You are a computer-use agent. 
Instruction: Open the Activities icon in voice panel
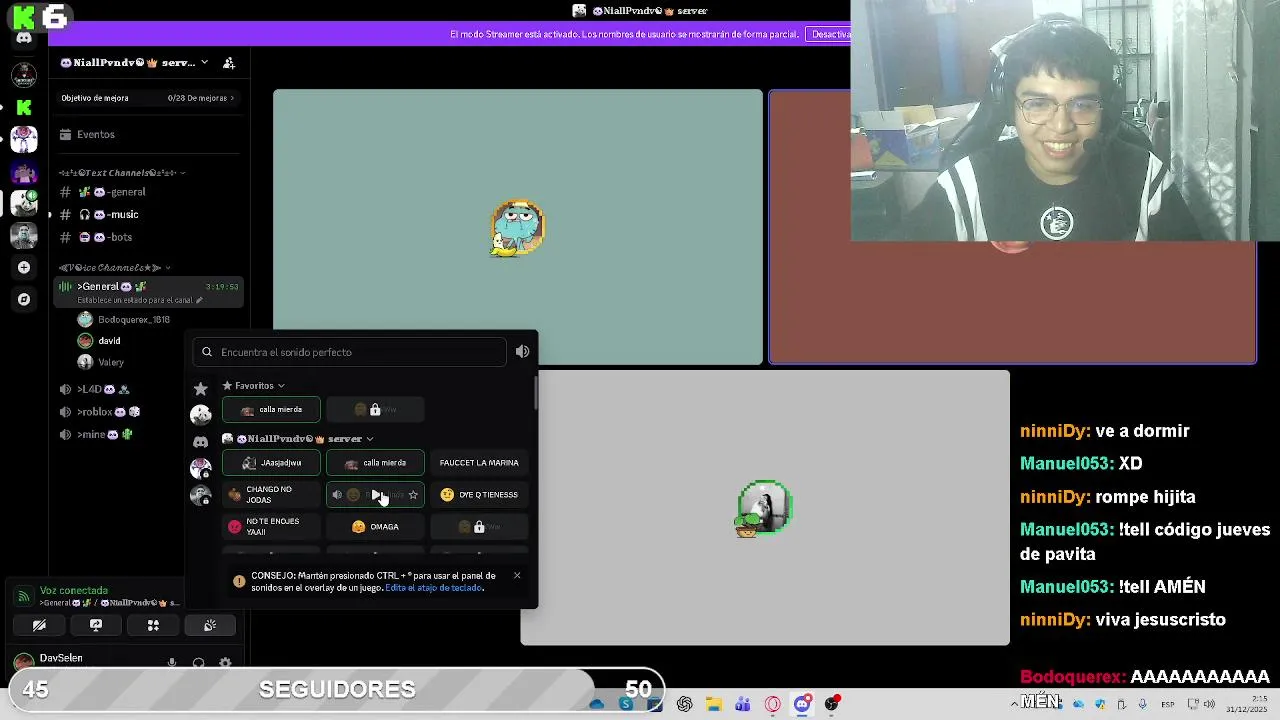pos(153,625)
